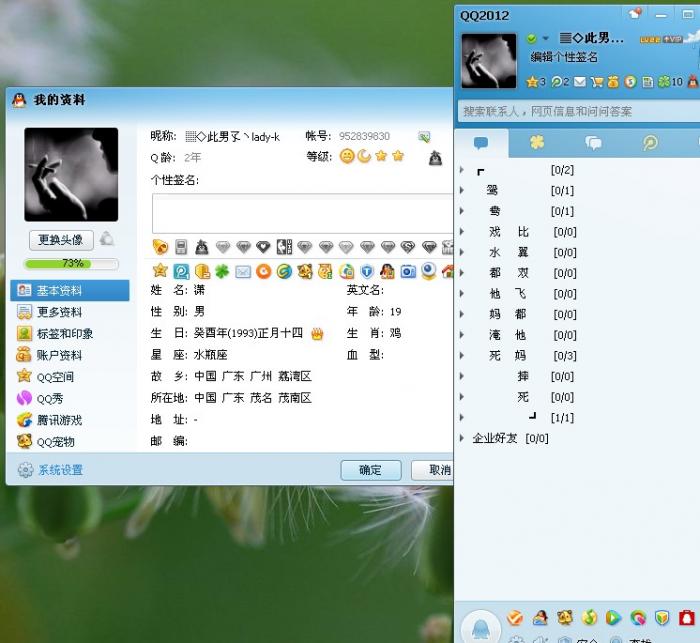Click the avatar thumbnail in QQ2012 panel
The image size is (700, 643).
pyautogui.click(x=489, y=61)
